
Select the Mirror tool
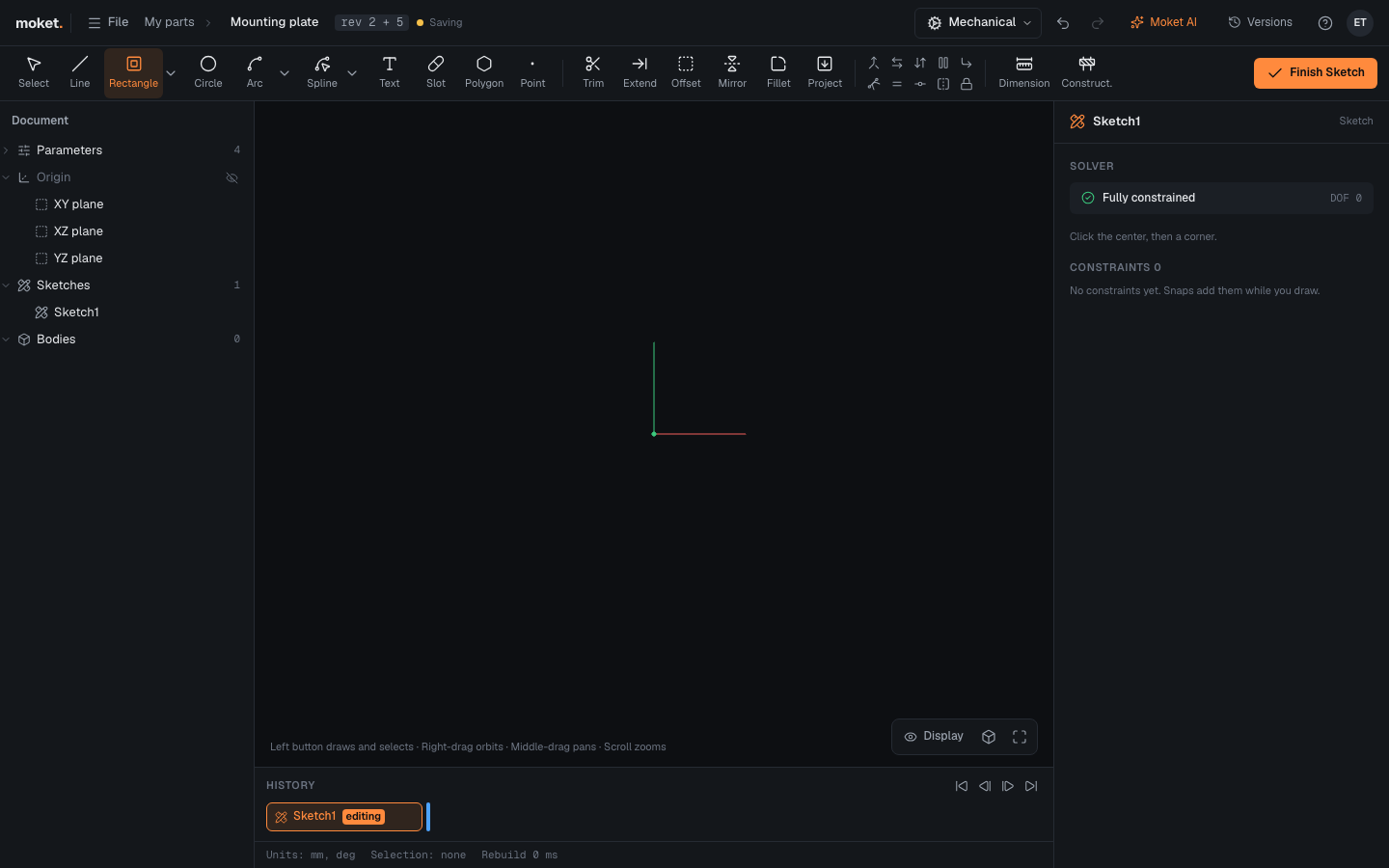coord(732,72)
